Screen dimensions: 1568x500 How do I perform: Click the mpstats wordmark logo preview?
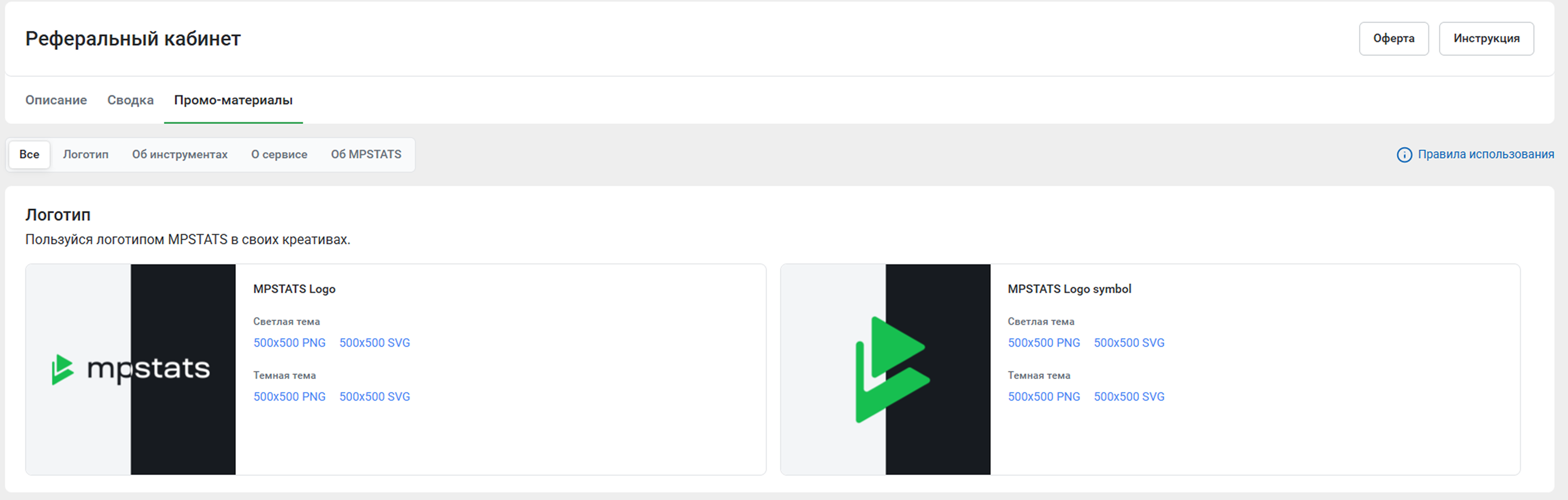point(130,369)
